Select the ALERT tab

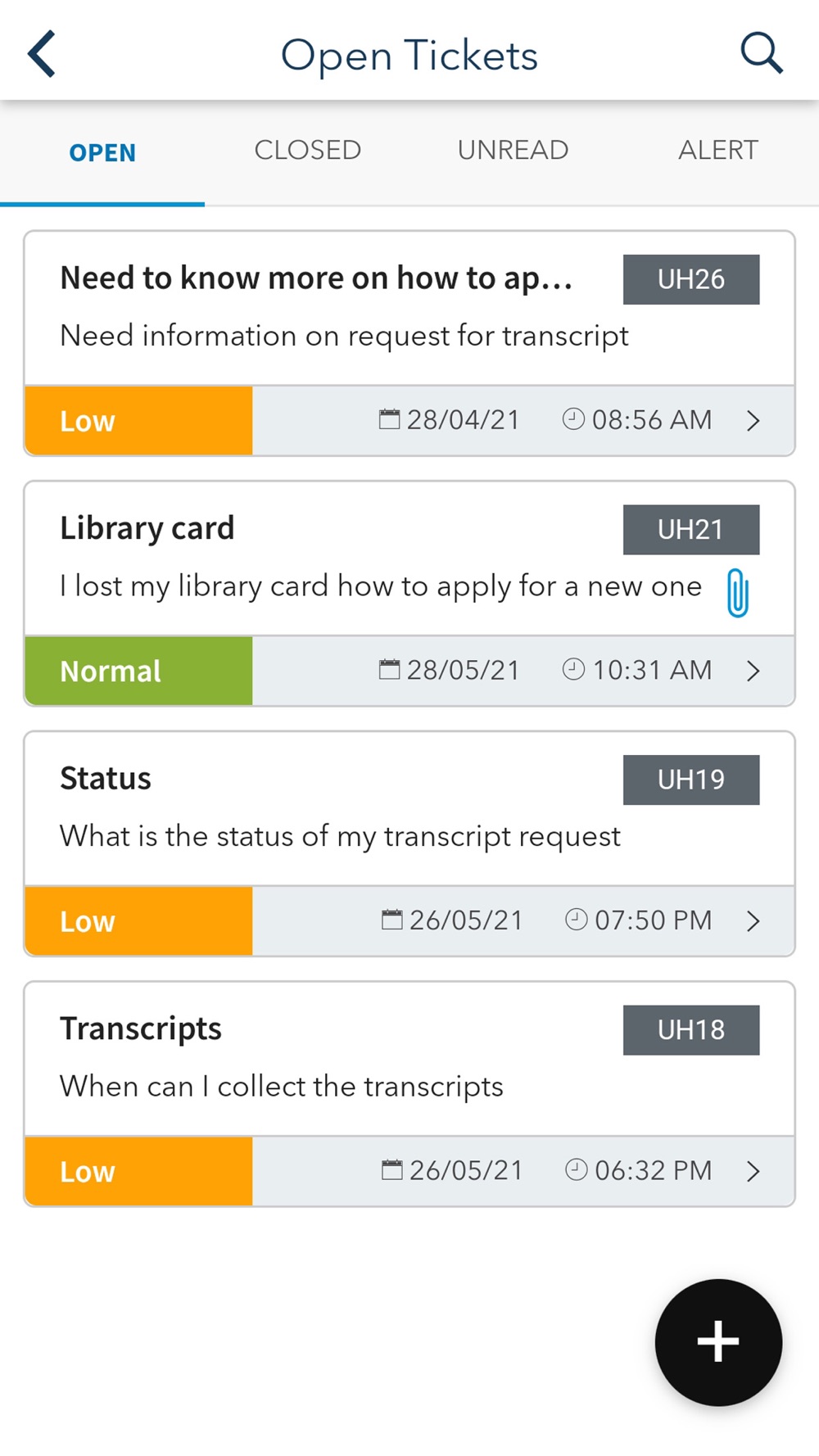[x=717, y=151]
